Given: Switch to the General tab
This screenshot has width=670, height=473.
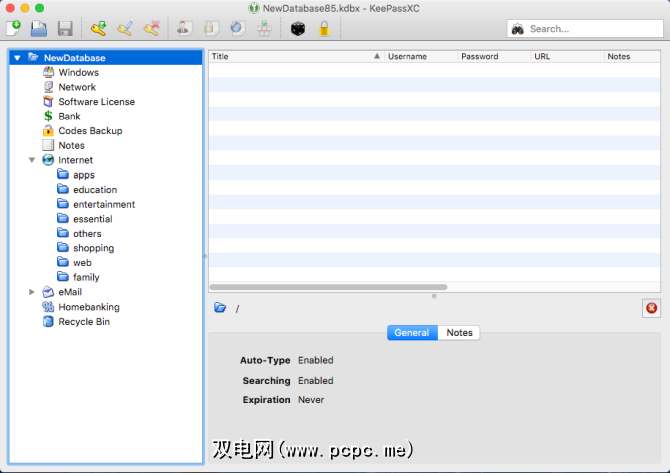Looking at the screenshot, I should coord(412,333).
